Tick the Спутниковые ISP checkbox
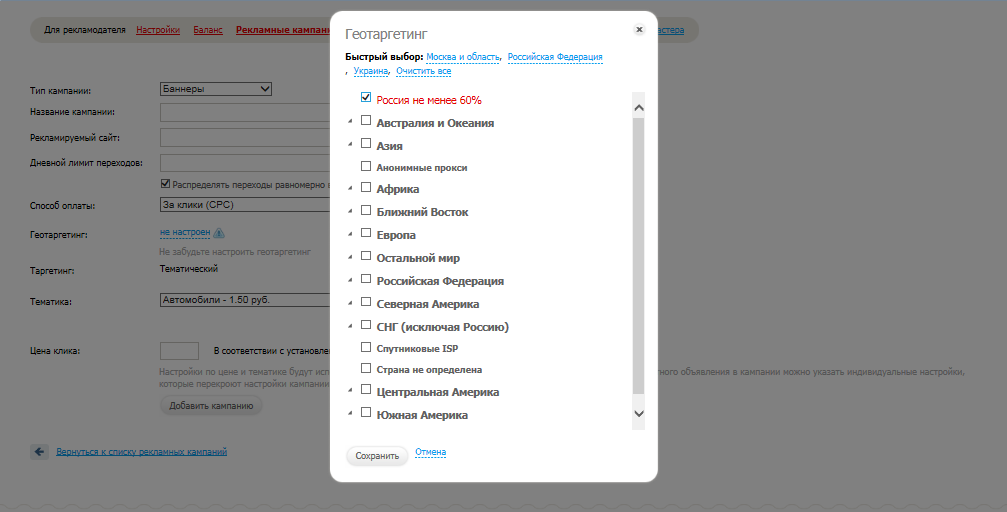The image size is (1007, 512). [366, 347]
